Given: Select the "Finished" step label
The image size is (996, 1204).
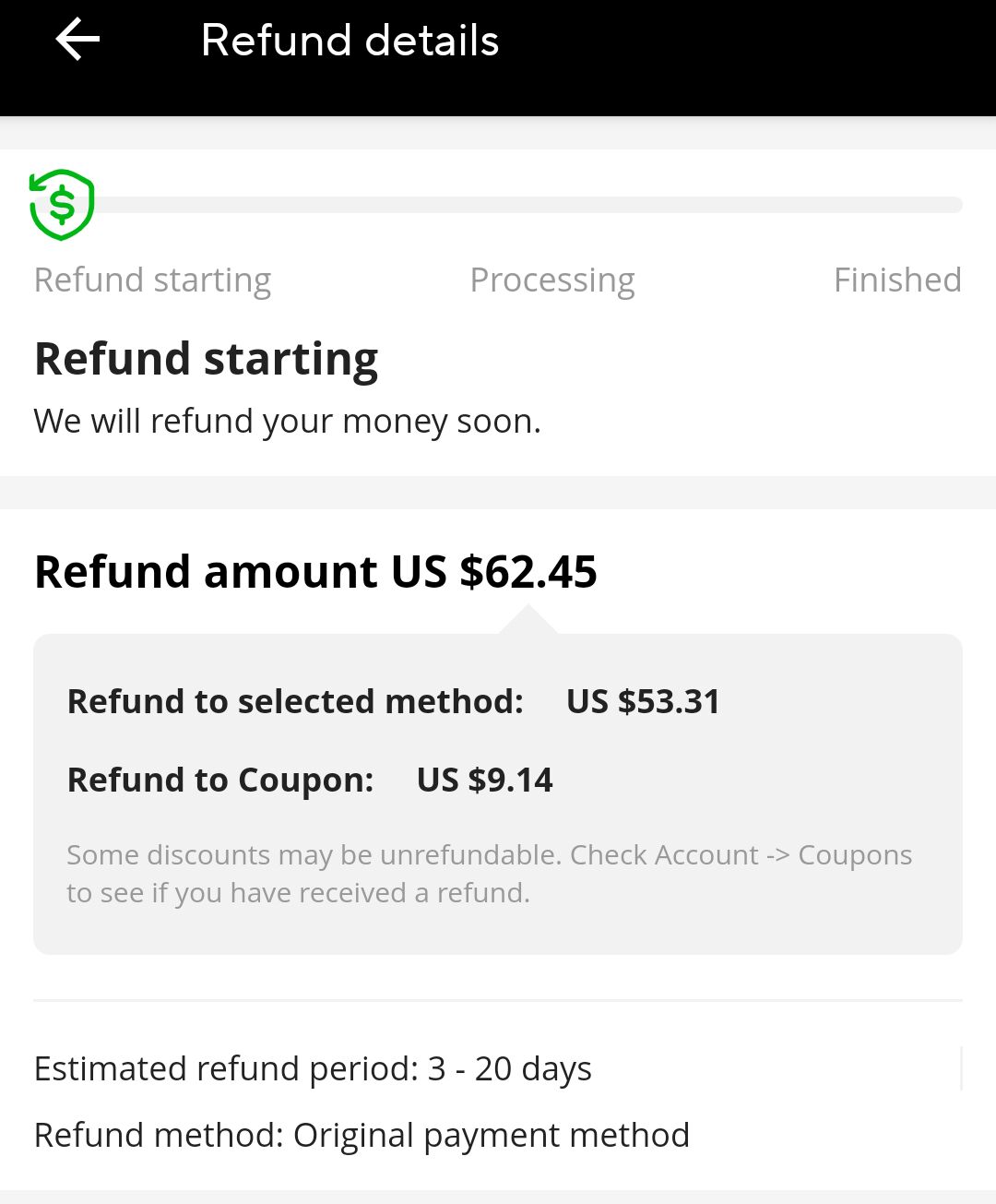Looking at the screenshot, I should (896, 280).
